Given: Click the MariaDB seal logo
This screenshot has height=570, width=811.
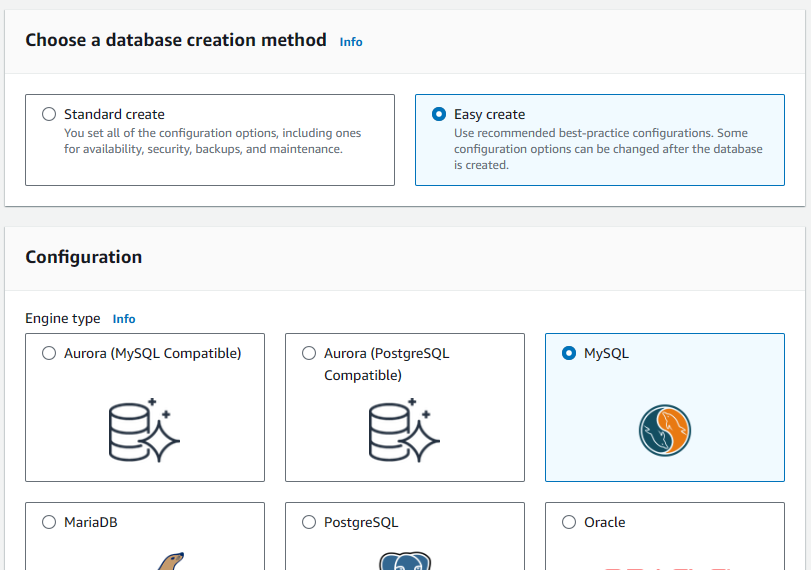Looking at the screenshot, I should (x=169, y=561).
